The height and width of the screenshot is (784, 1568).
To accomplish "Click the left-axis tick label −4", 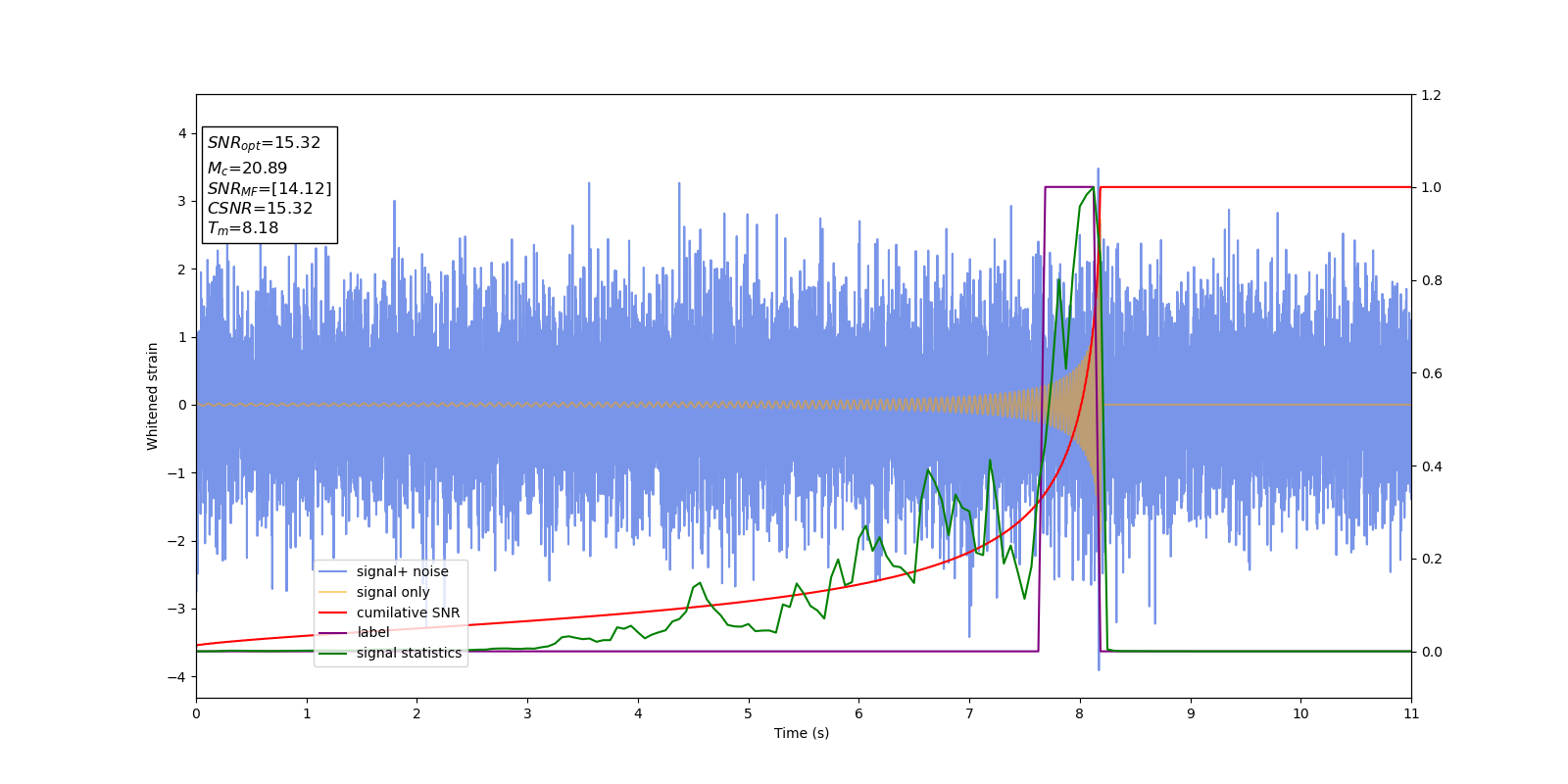I will (177, 677).
